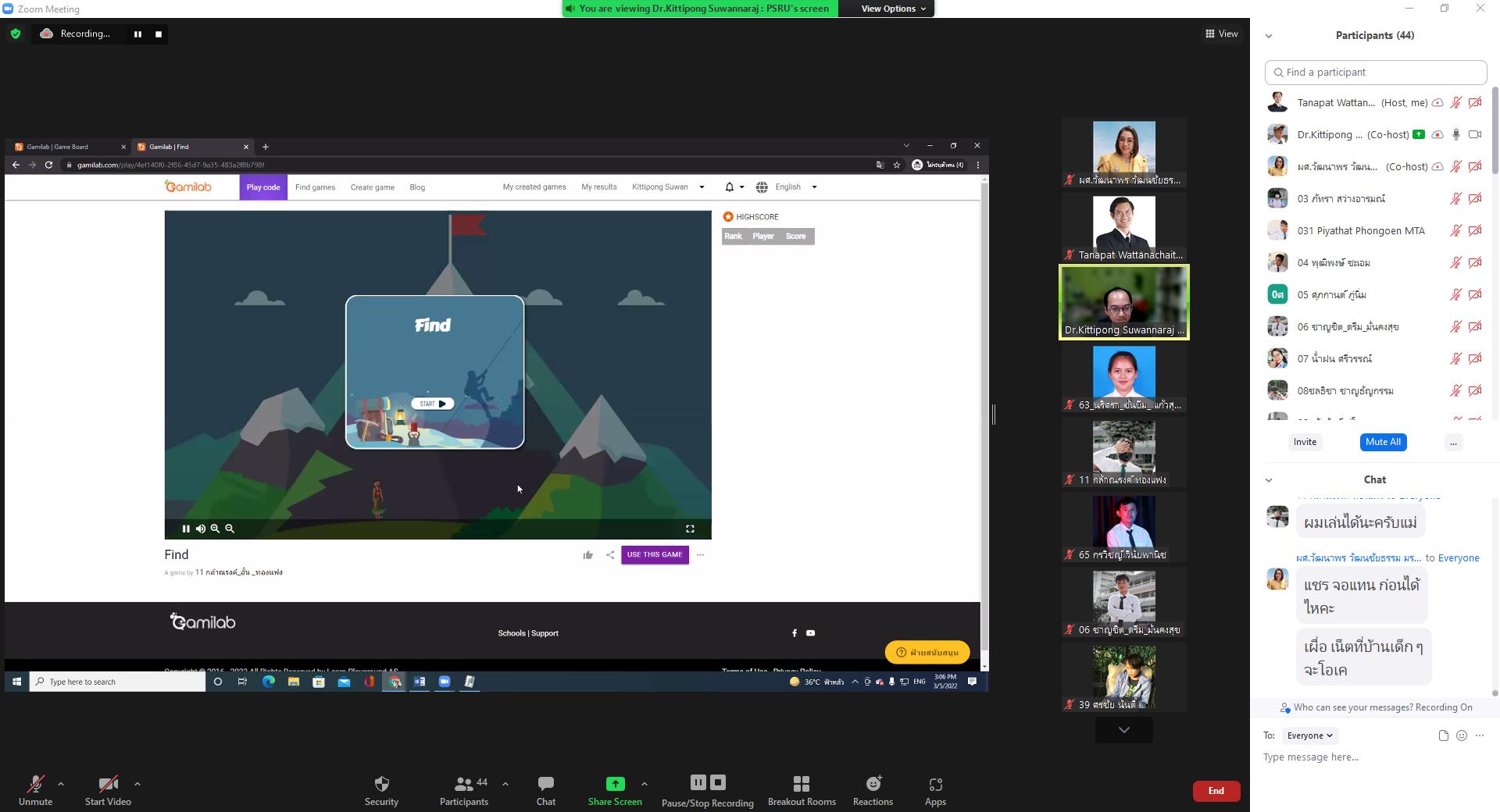Expand audio options arrow next to Unmute
1500x812 pixels.
pyautogui.click(x=61, y=784)
